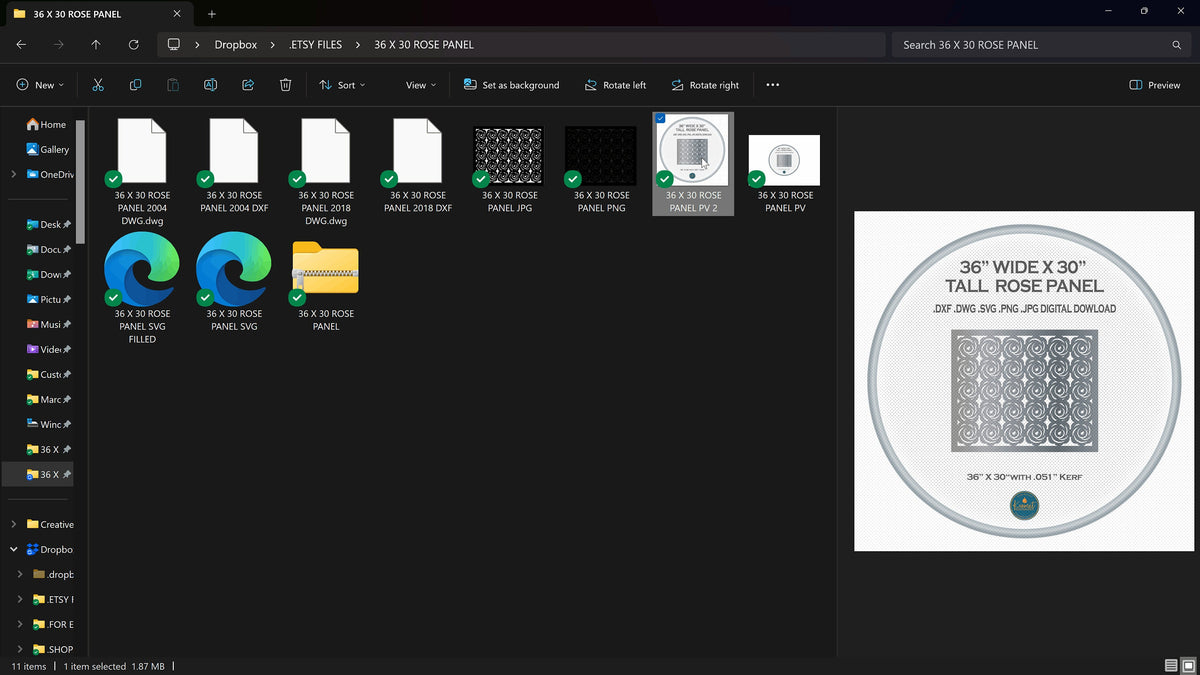Select the 36 X 30 ROSE PANEL window tab
The image size is (1200, 675).
[x=97, y=14]
